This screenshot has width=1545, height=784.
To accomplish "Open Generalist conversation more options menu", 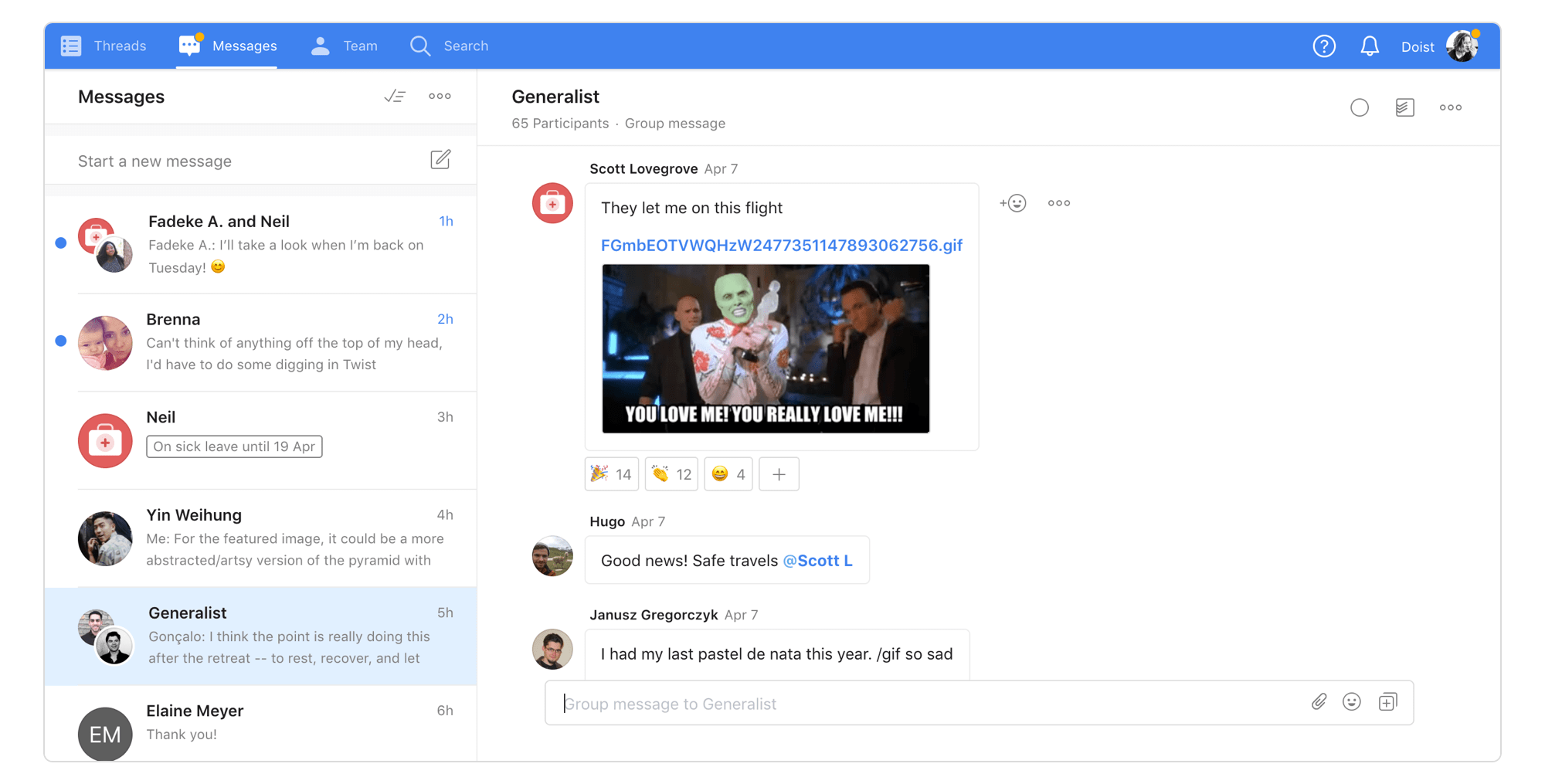I will click(x=1451, y=107).
